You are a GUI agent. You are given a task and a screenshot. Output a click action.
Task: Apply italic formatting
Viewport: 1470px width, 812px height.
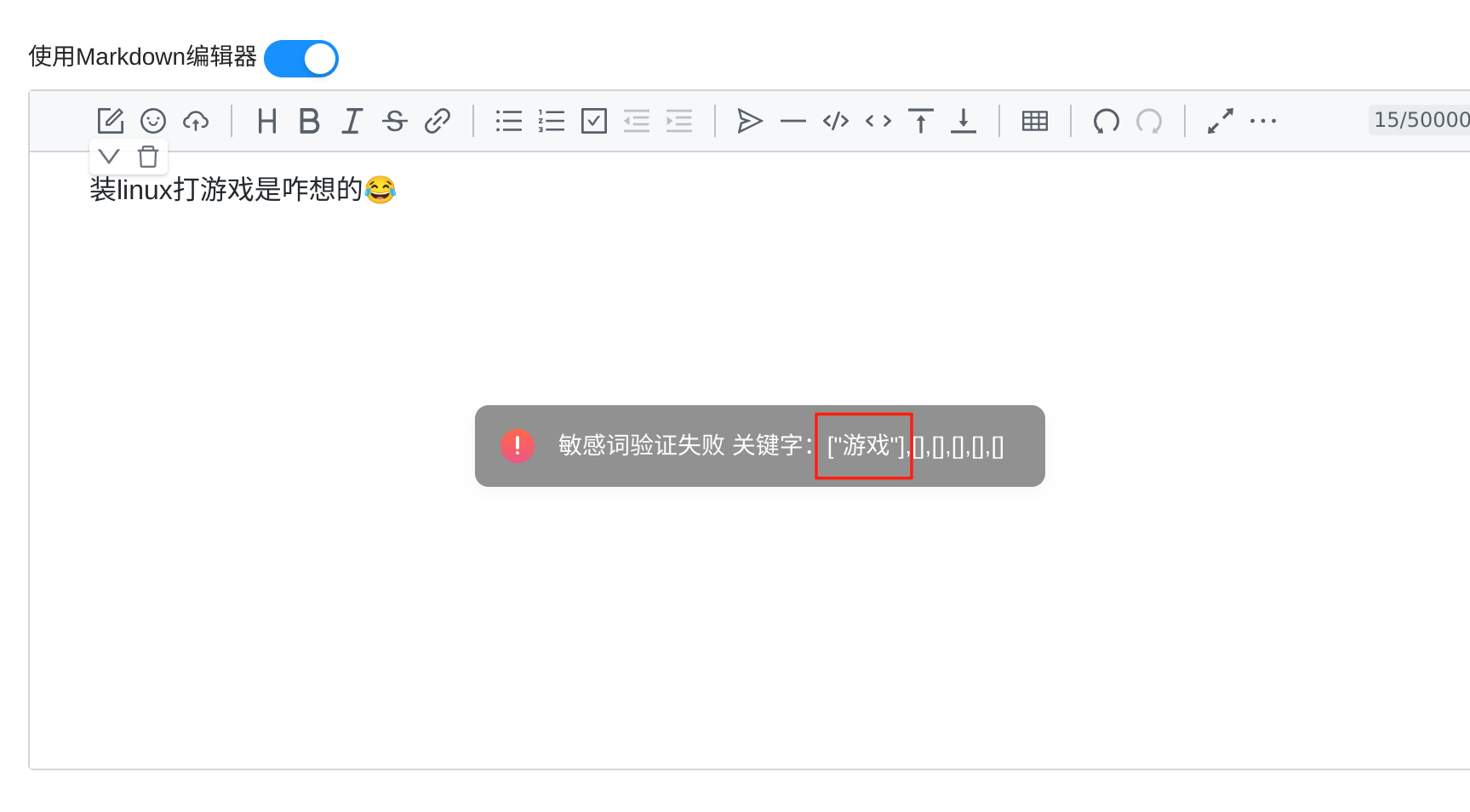tap(352, 121)
